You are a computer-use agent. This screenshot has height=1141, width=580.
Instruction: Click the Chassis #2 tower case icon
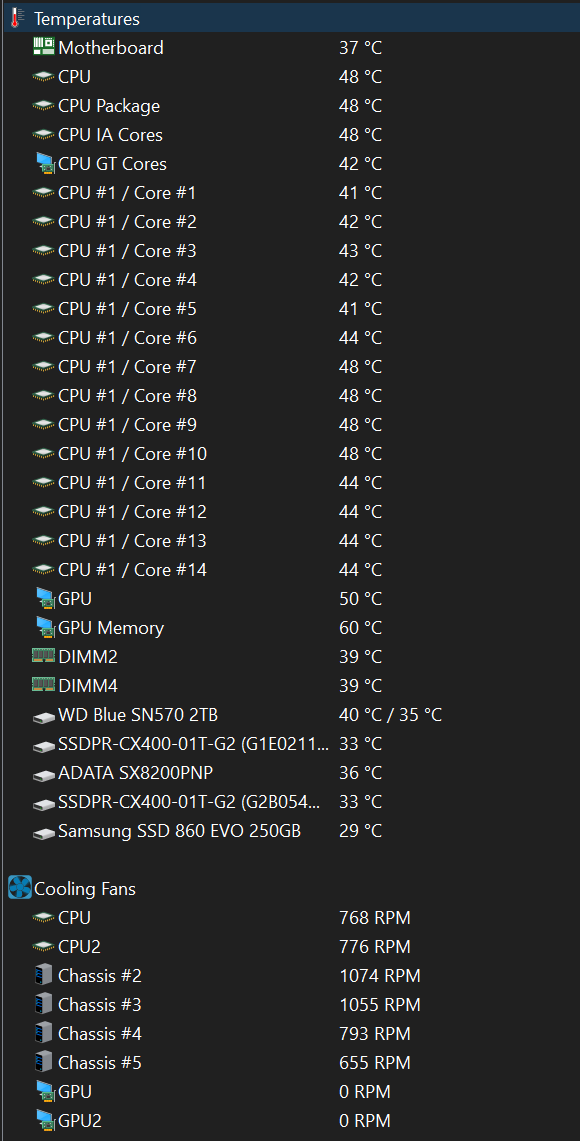point(44,975)
